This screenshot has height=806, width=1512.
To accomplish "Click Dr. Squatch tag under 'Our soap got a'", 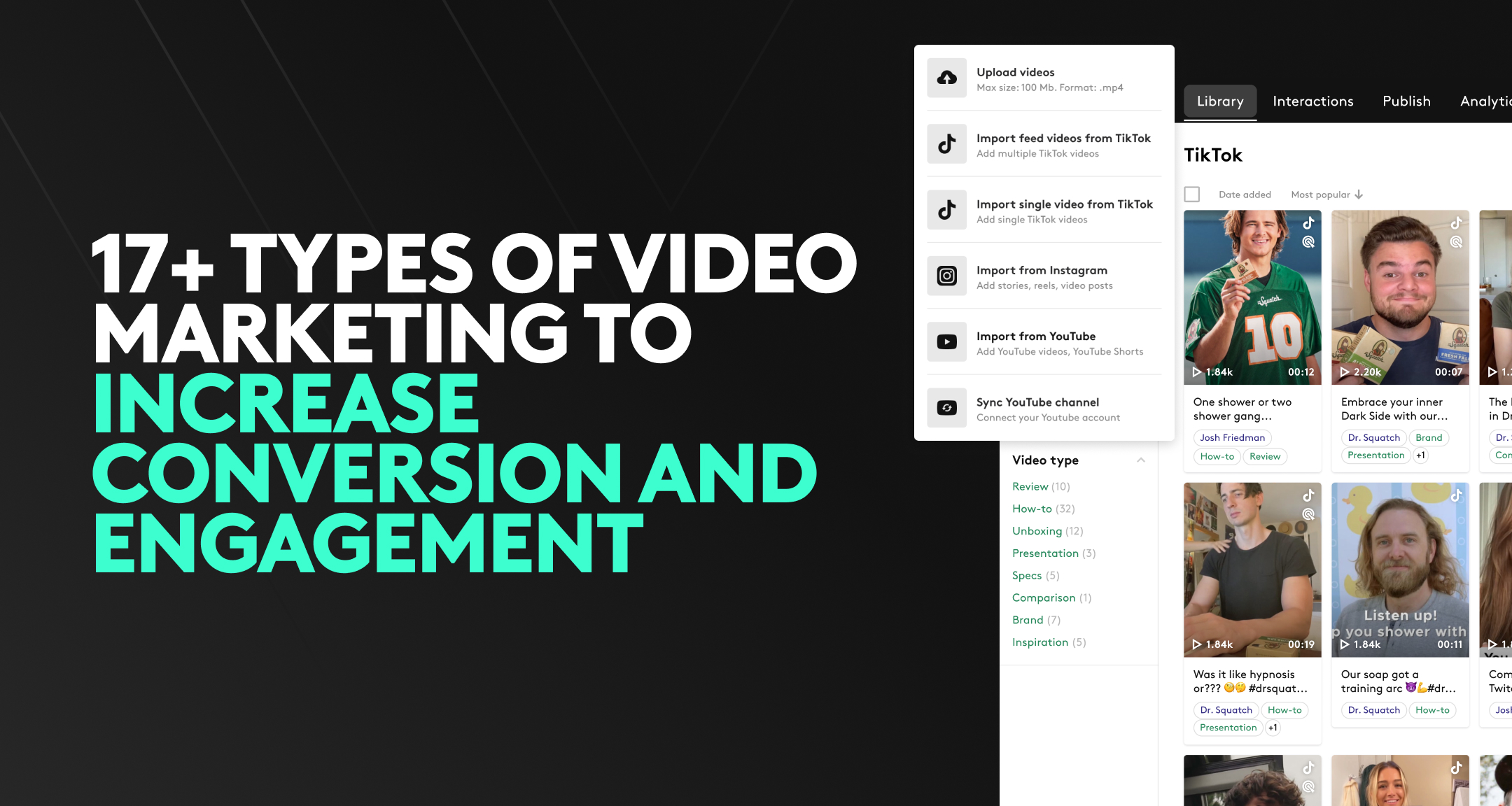I will pyautogui.click(x=1373, y=710).
